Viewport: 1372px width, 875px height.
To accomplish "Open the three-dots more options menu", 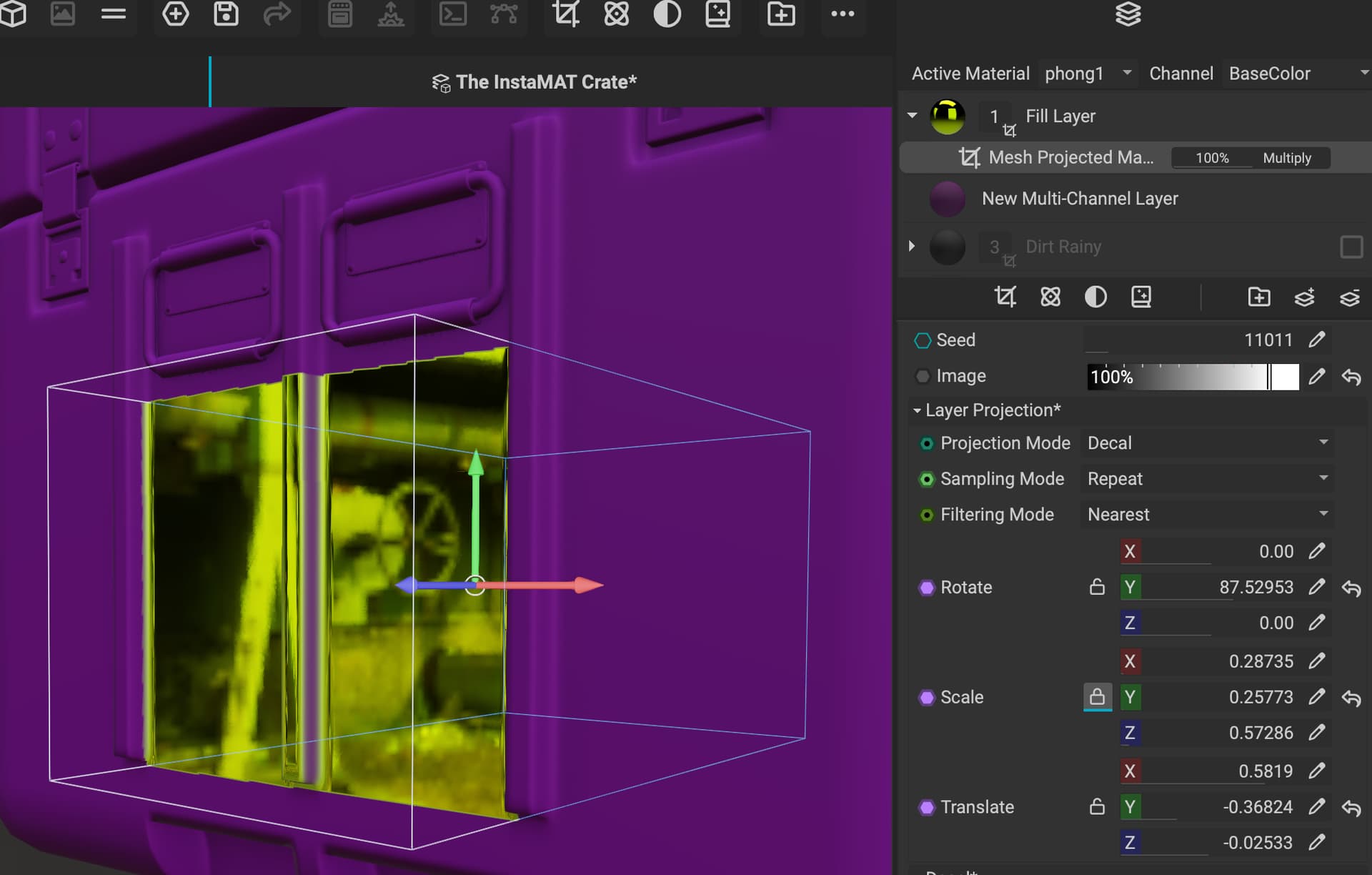I will (842, 14).
